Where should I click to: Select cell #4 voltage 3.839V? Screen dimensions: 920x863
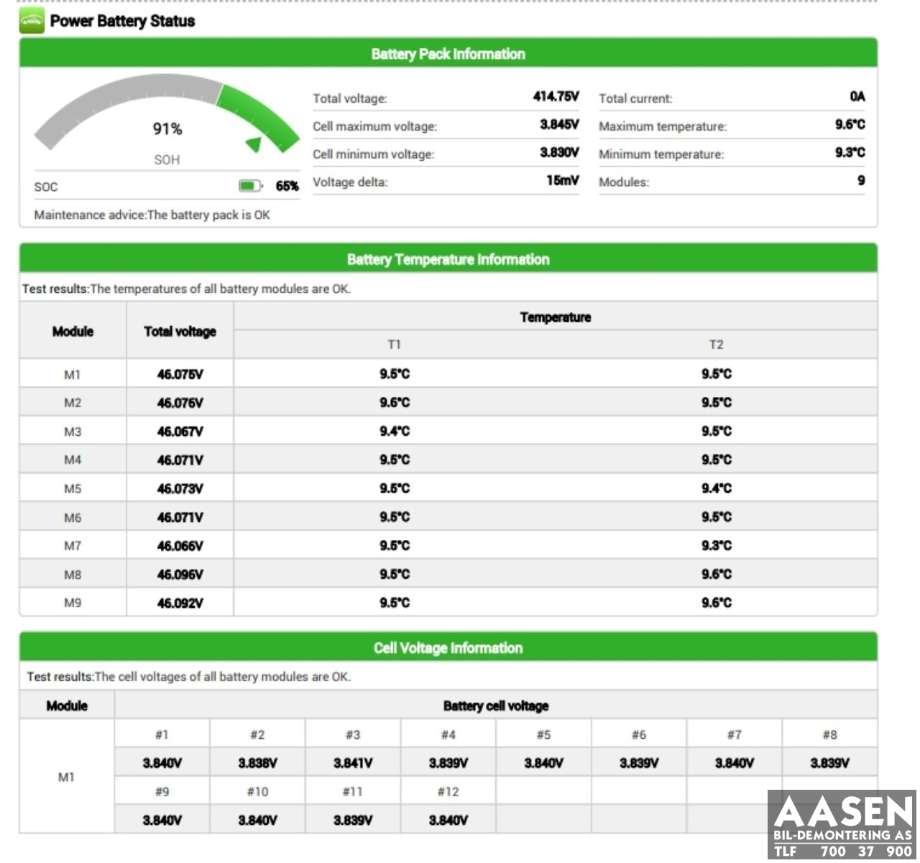[448, 763]
